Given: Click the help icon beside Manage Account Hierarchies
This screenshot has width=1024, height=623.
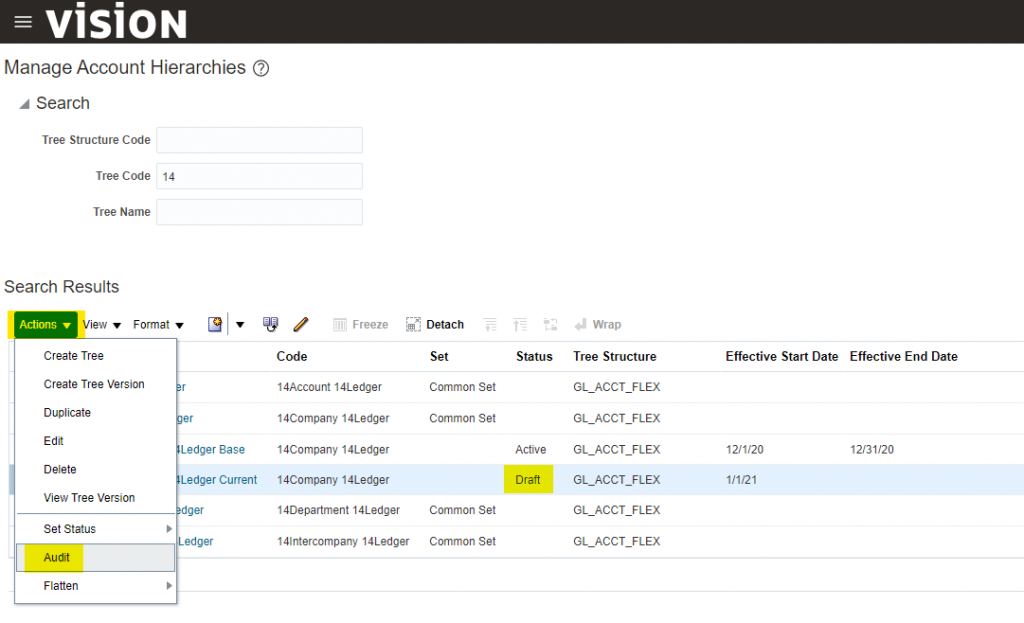Looking at the screenshot, I should point(261,68).
